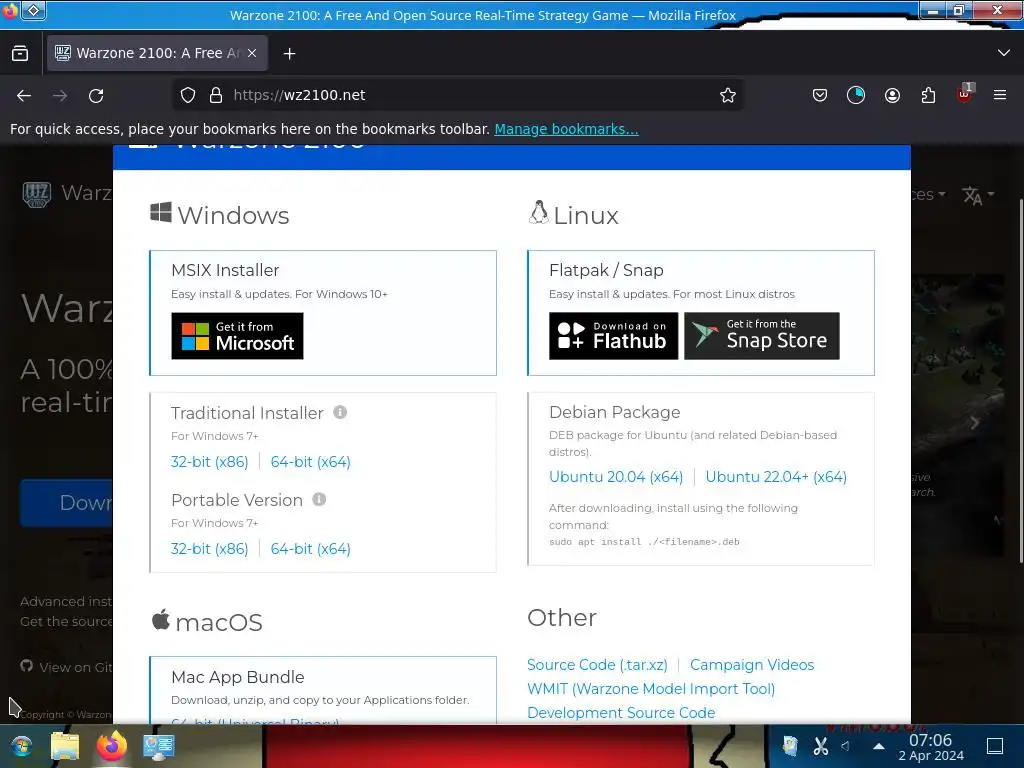Click Get it from Microsoft badge

(x=237, y=336)
